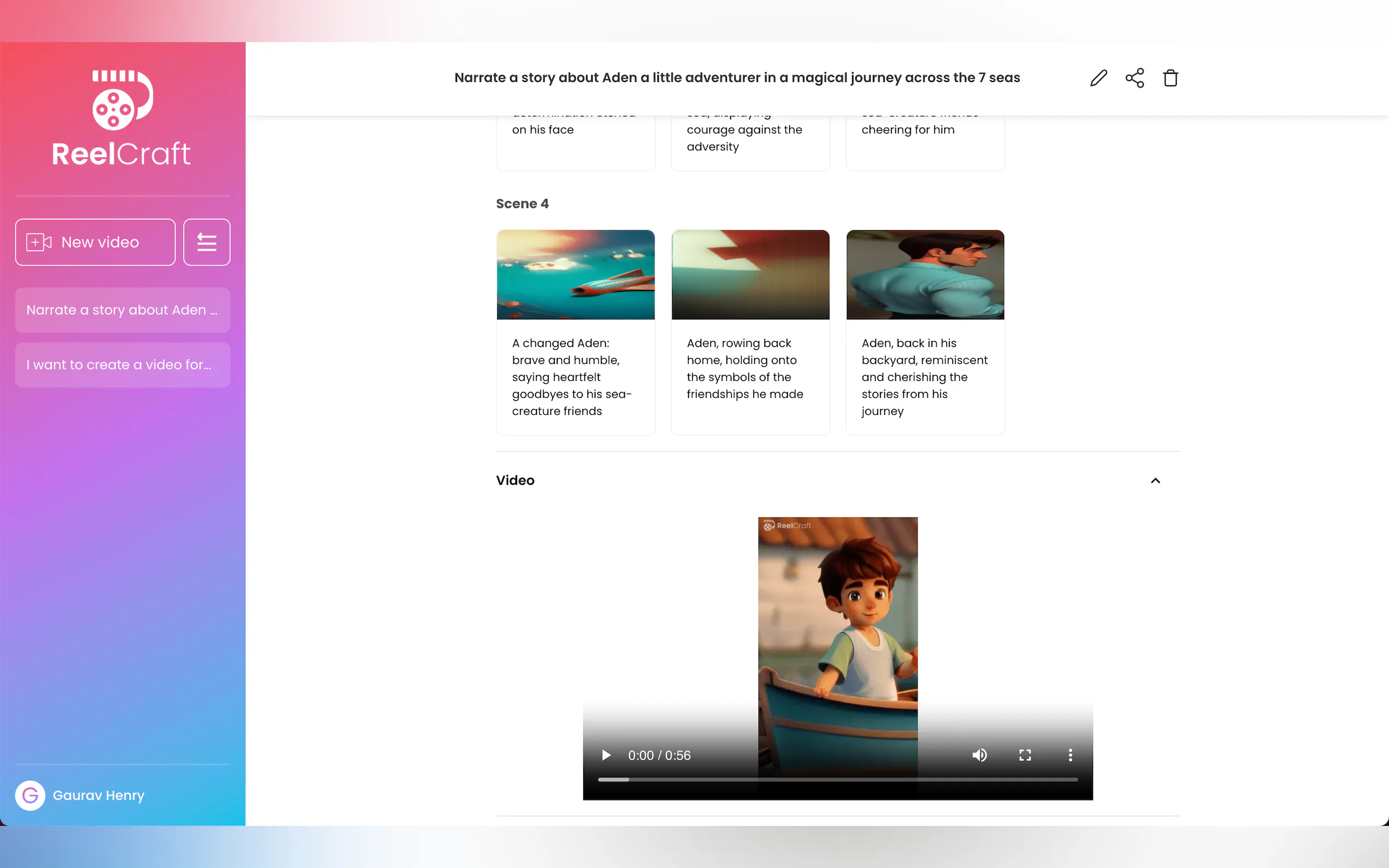Seek on the video progress bar

(x=837, y=779)
